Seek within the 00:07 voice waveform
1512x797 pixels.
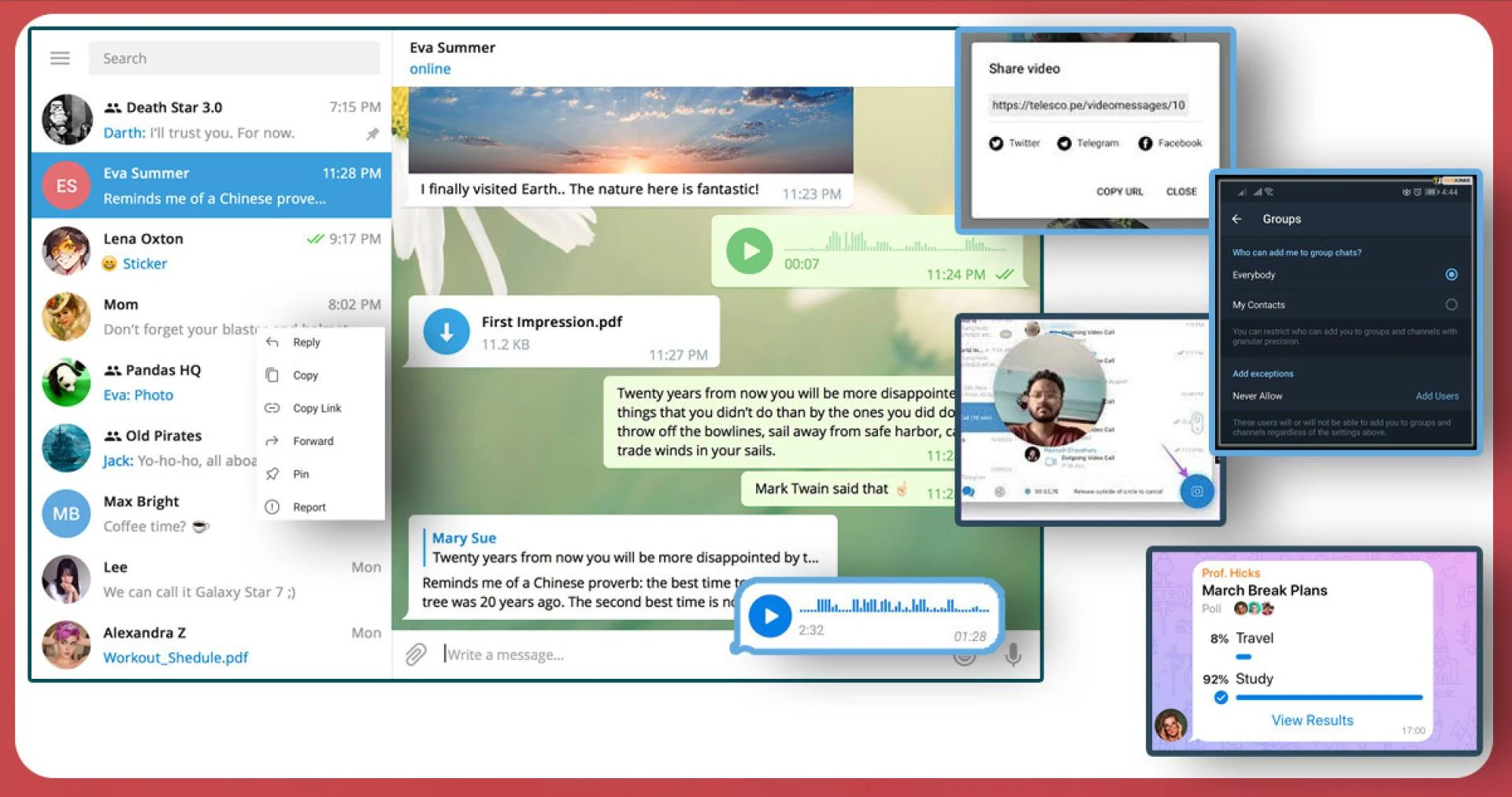point(895,243)
